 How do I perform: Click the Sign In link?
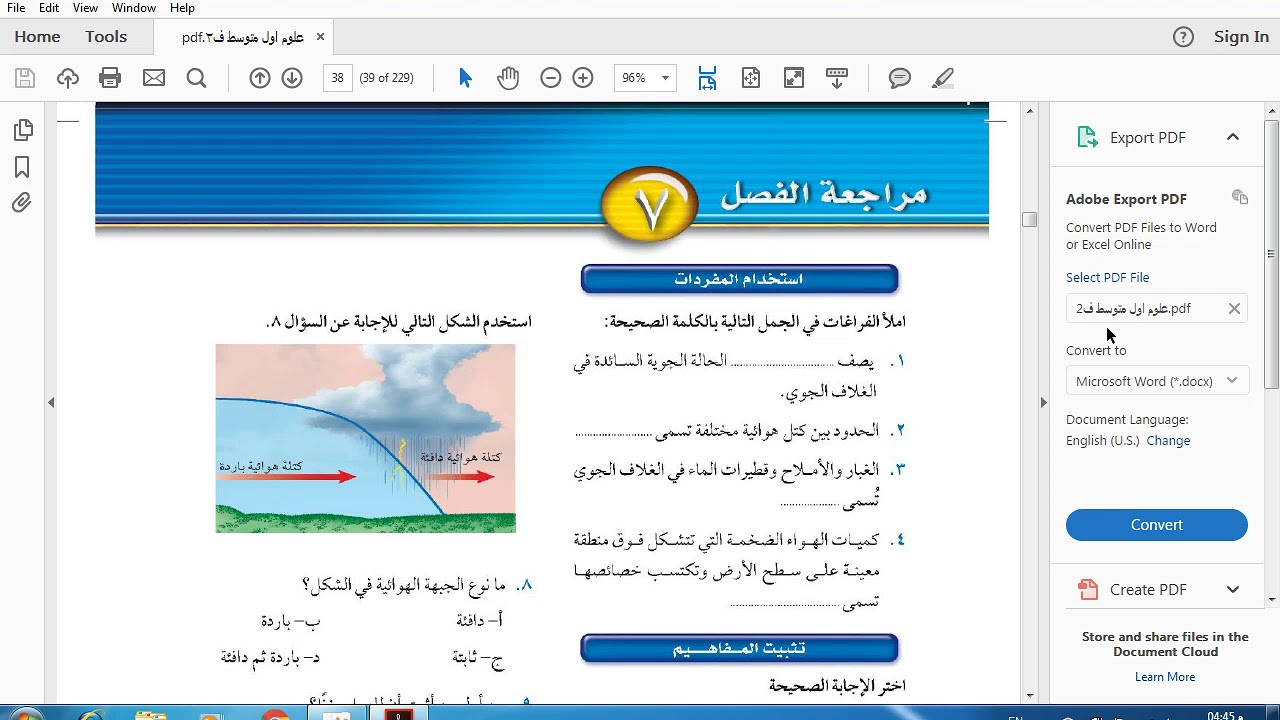tap(1241, 37)
